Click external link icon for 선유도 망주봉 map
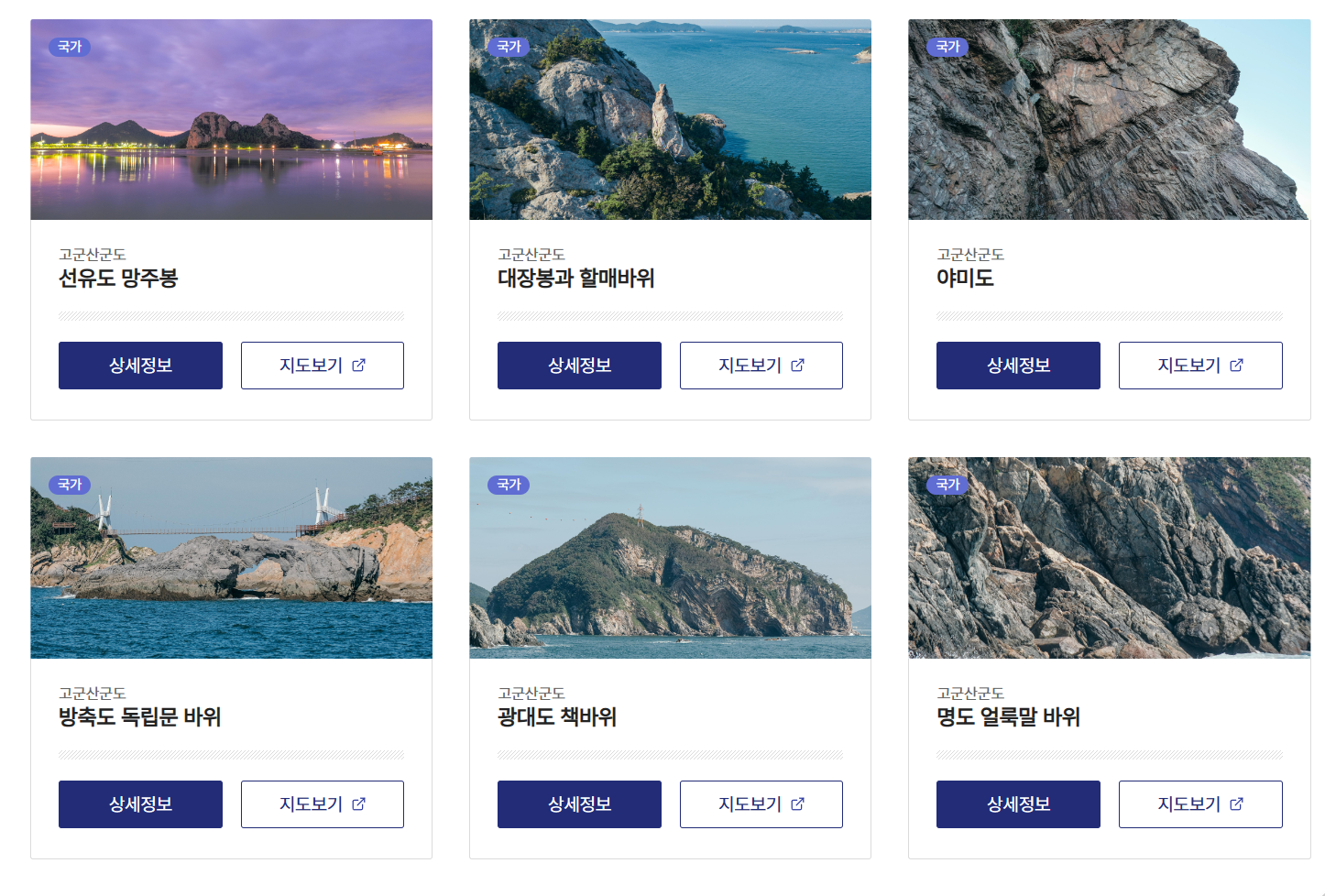This screenshot has width=1325, height=896. coord(358,365)
